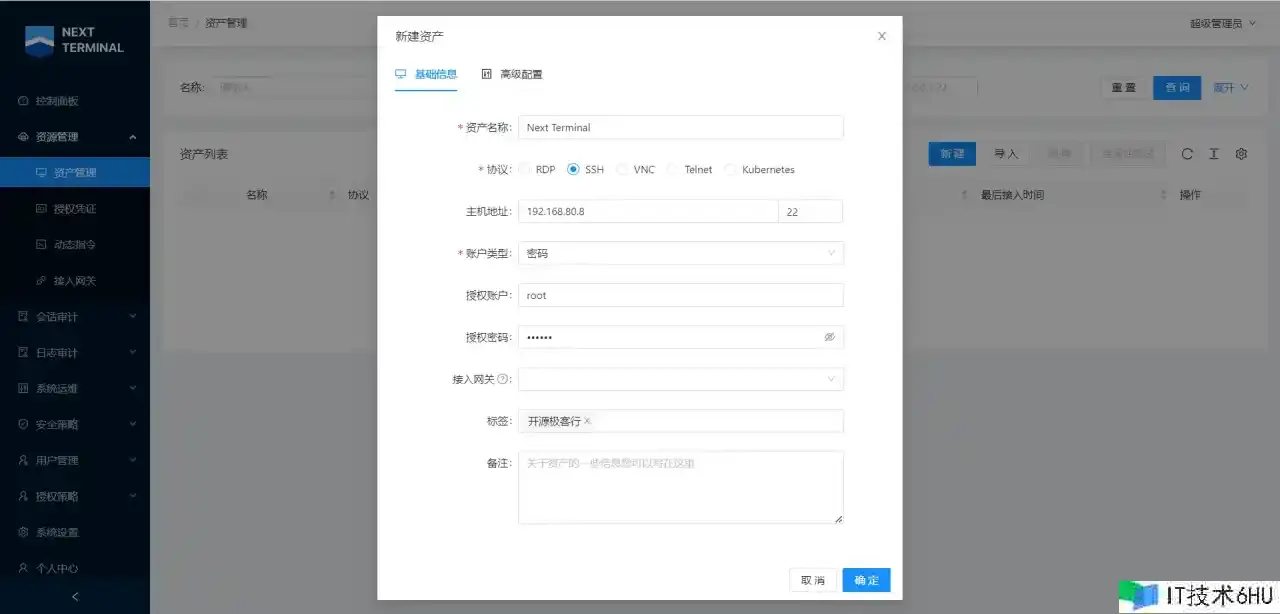Click the help icon next to 接入网关
Image resolution: width=1280 pixels, height=614 pixels.
pos(503,380)
